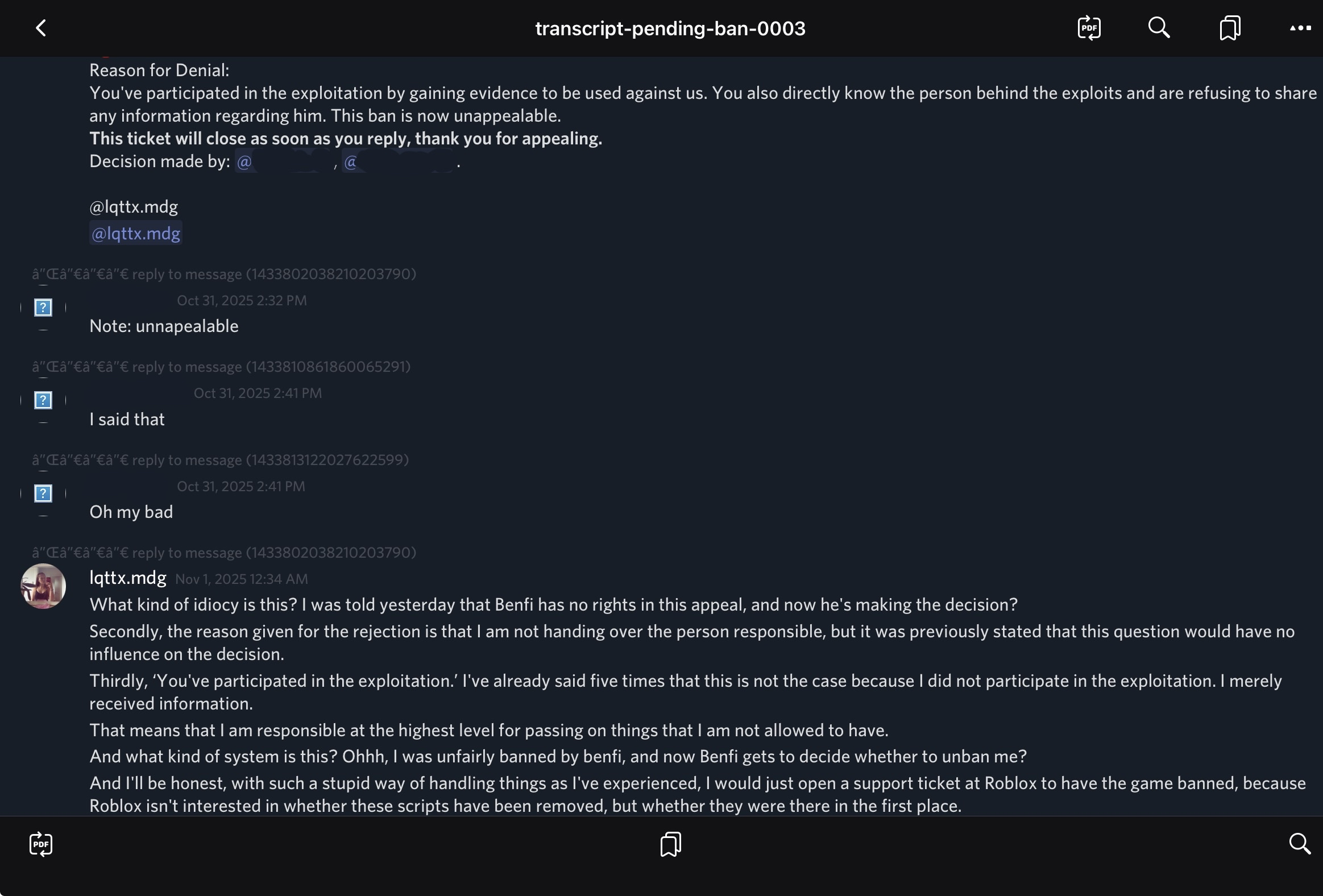Click second redacted mention after 'Decision made by'
Screen dimensions: 1323x896
click(399, 162)
